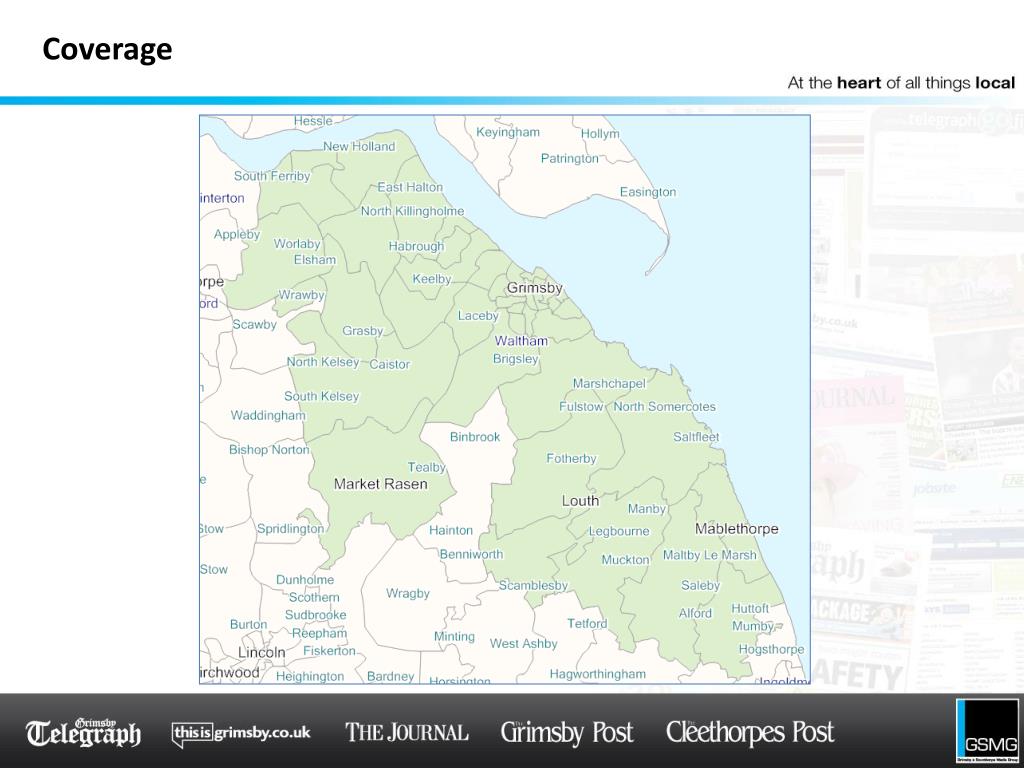
Task: Click the Laceby map label
Action: [478, 316]
